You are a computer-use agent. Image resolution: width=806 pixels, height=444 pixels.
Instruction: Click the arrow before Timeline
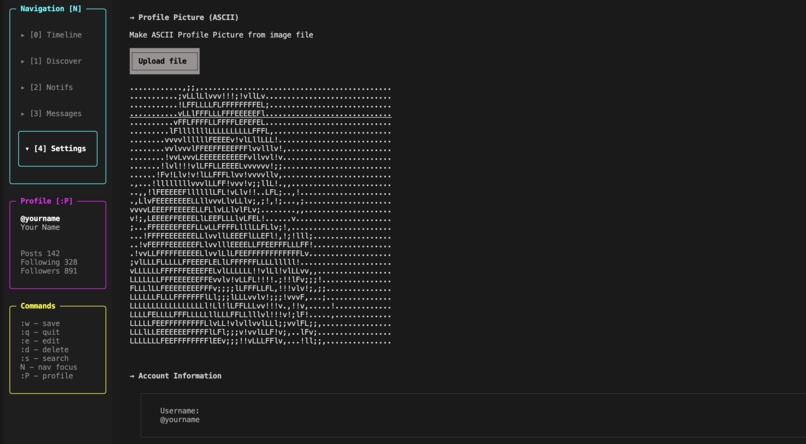pos(23,35)
